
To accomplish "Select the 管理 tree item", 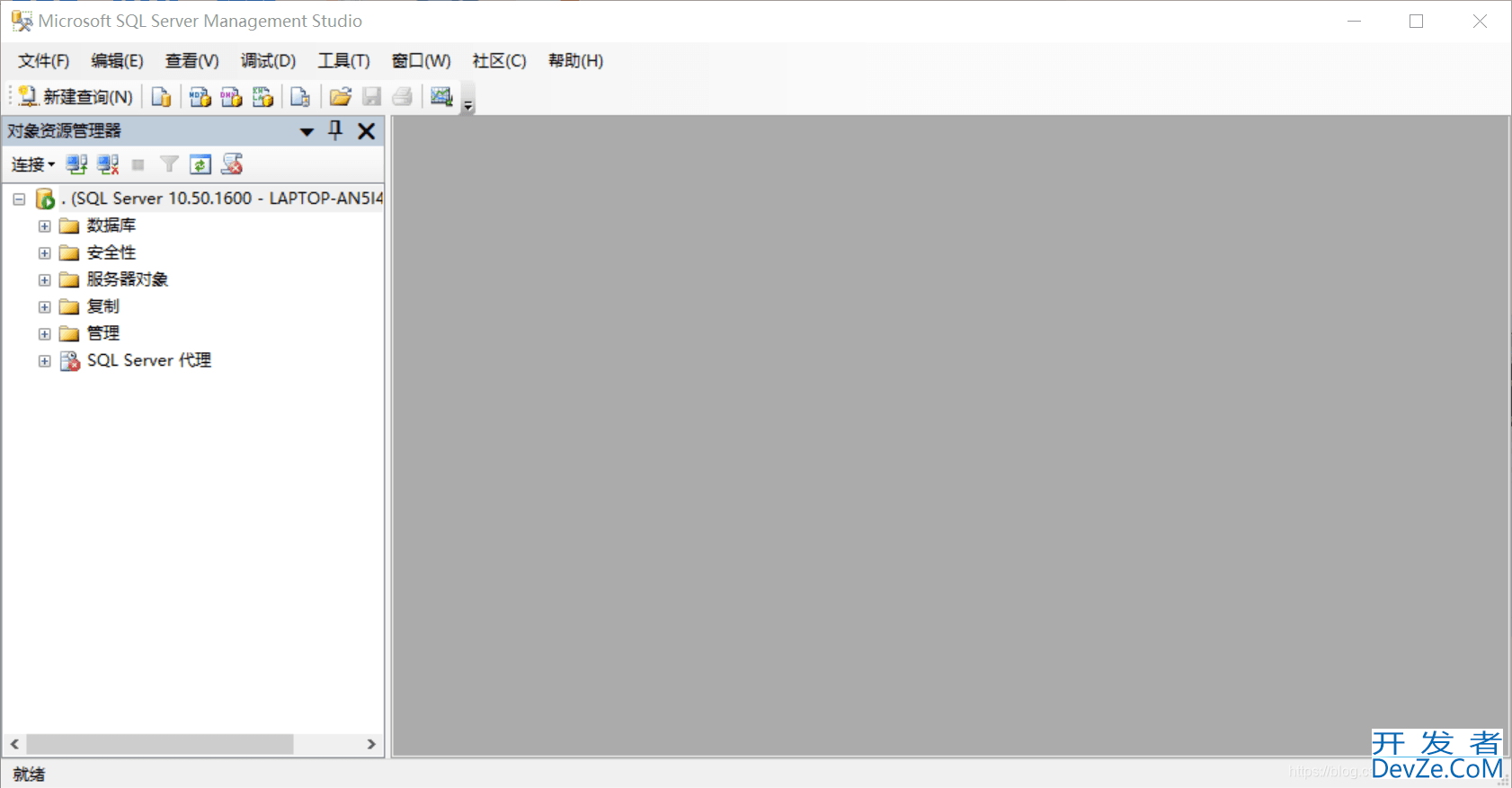I will pos(103,333).
